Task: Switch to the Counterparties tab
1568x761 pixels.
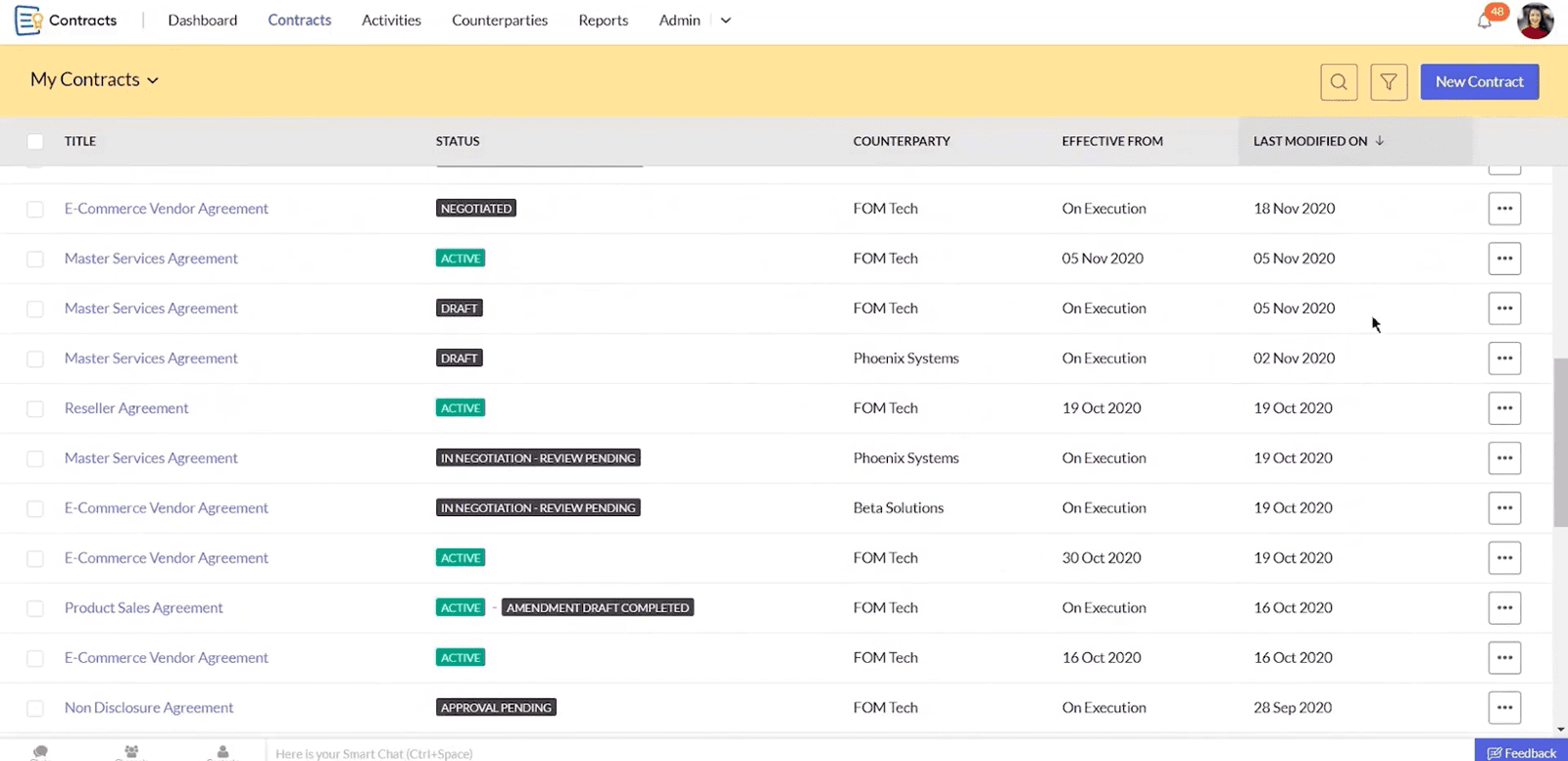Action: click(x=499, y=21)
